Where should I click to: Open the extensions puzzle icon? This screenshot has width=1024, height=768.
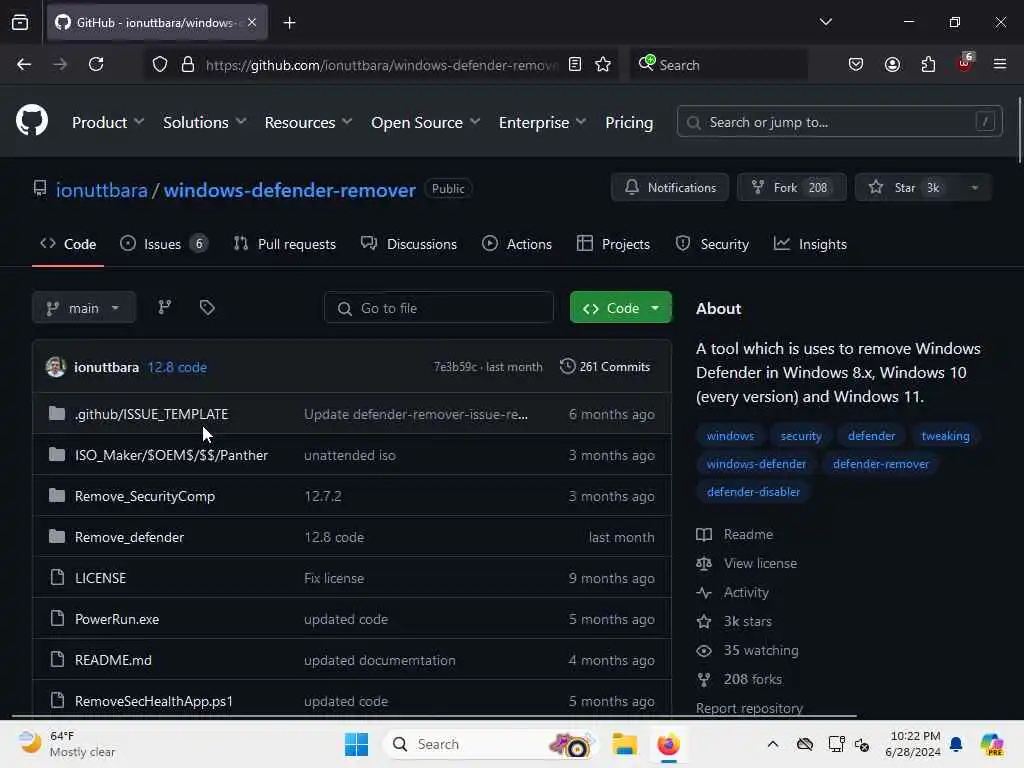(x=928, y=64)
